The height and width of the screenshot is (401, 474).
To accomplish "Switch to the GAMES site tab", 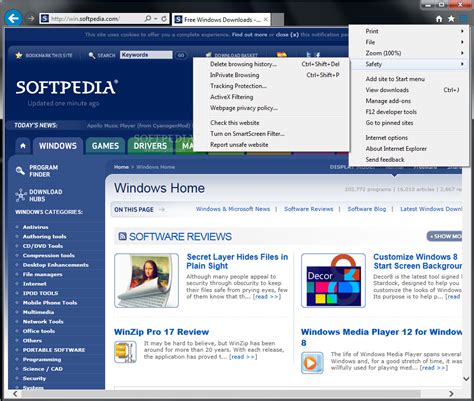I will tap(105, 146).
